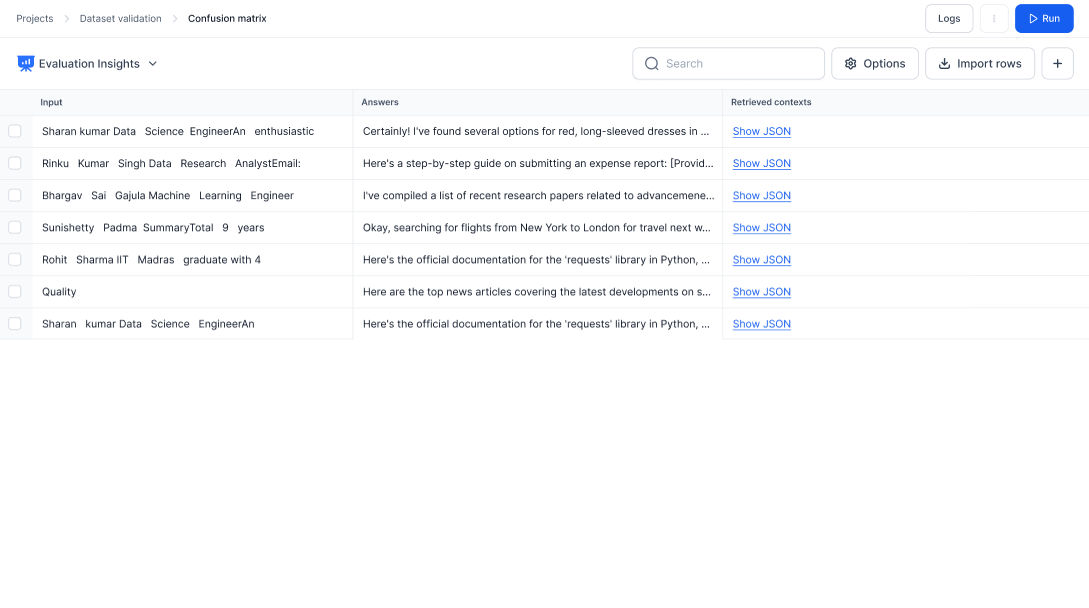Viewport: 1089px width, 608px height.
Task: Show JSON for expense report row
Action: (762, 163)
